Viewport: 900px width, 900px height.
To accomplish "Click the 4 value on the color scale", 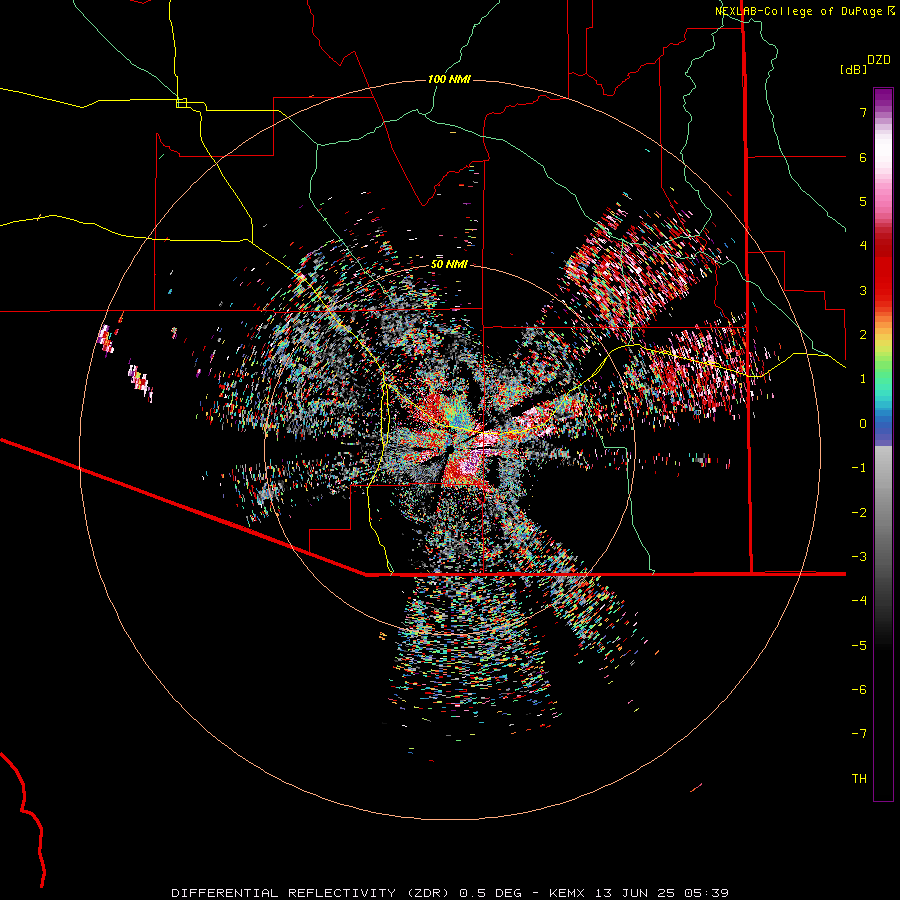I will 863,246.
